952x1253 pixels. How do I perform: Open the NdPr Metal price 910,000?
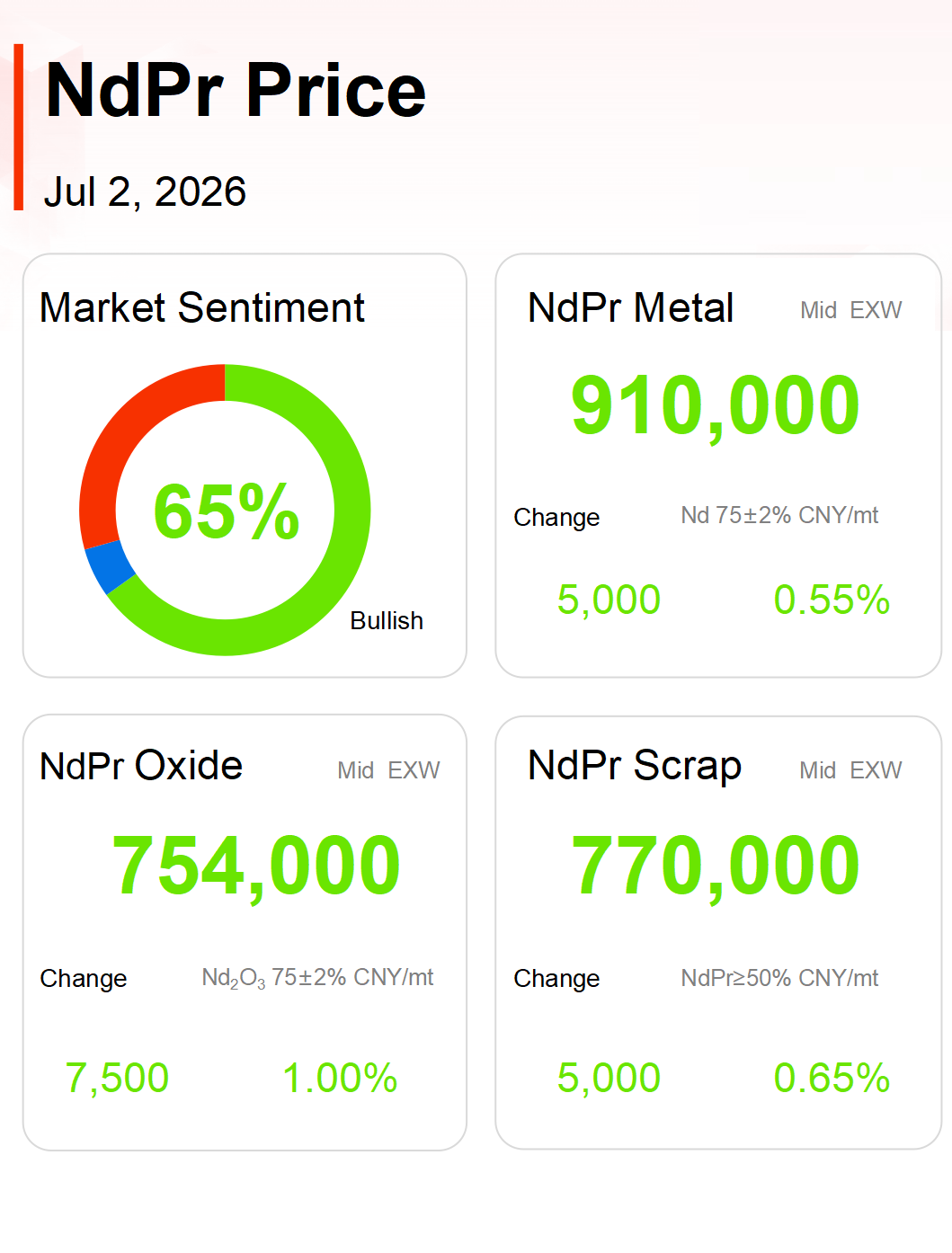(x=716, y=406)
